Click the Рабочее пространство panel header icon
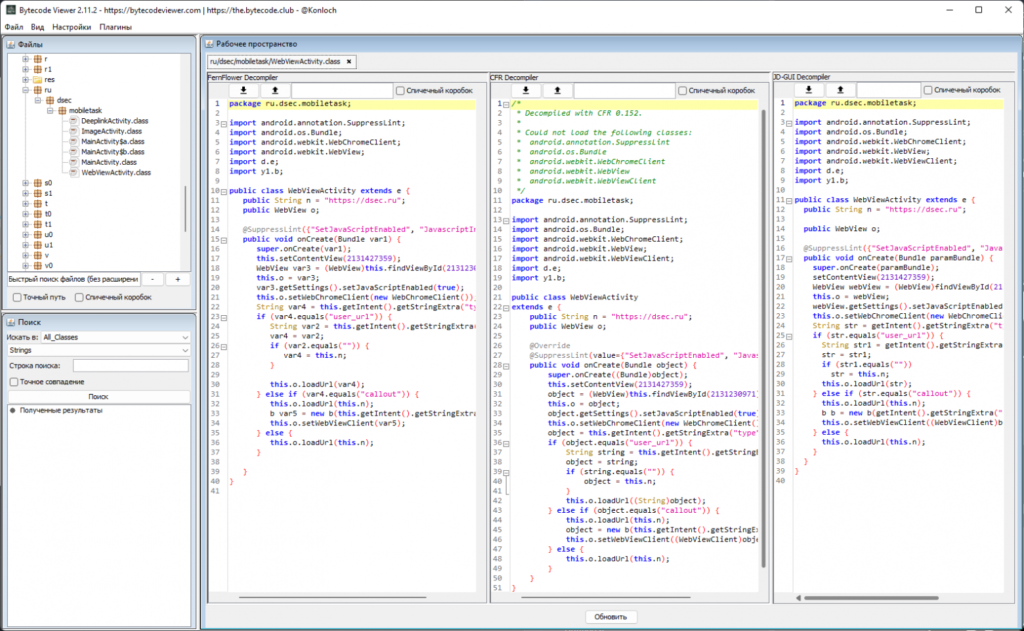The height and width of the screenshot is (631, 1024). click(209, 44)
